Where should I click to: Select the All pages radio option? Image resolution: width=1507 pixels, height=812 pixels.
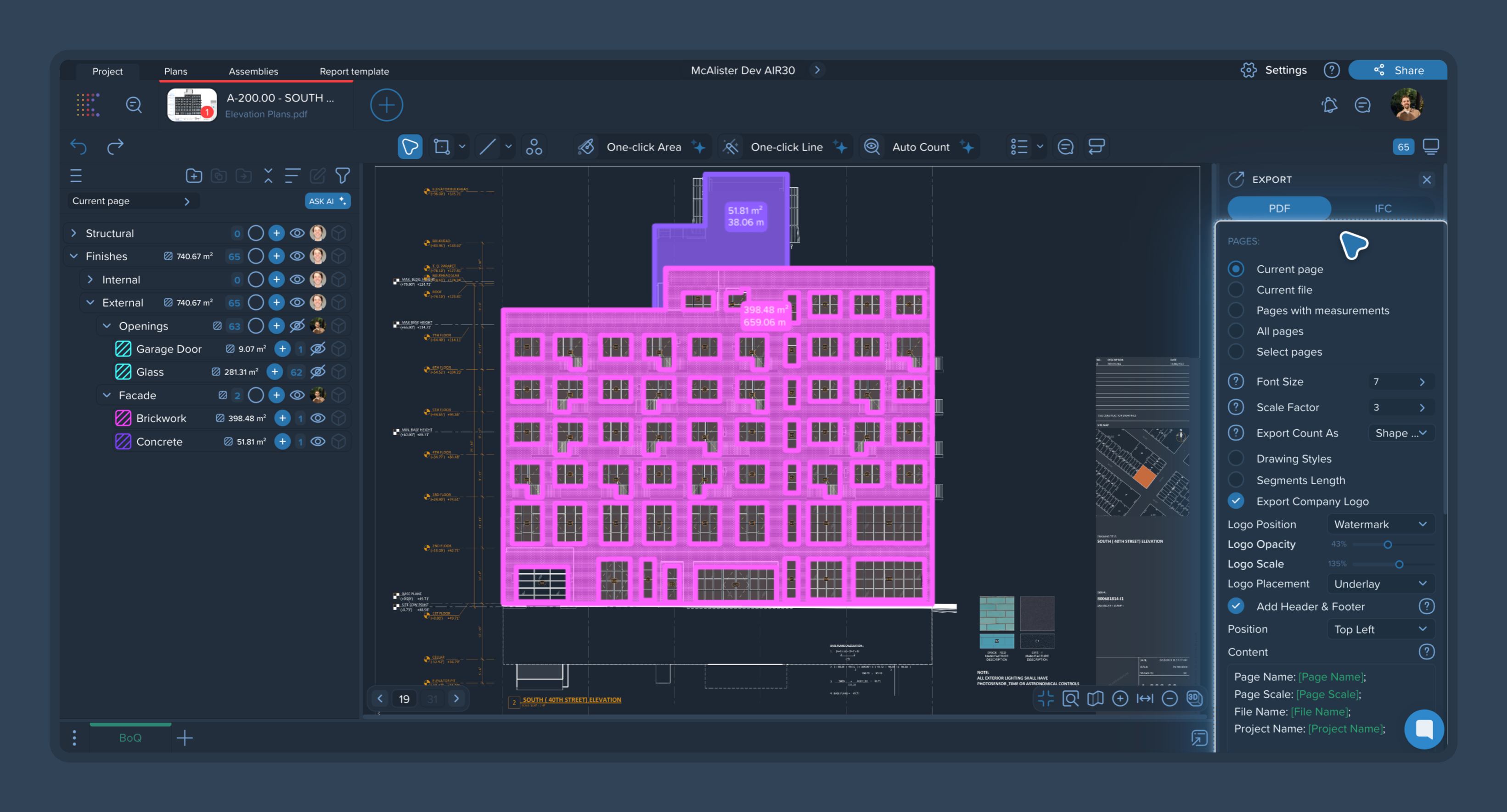(1236, 331)
